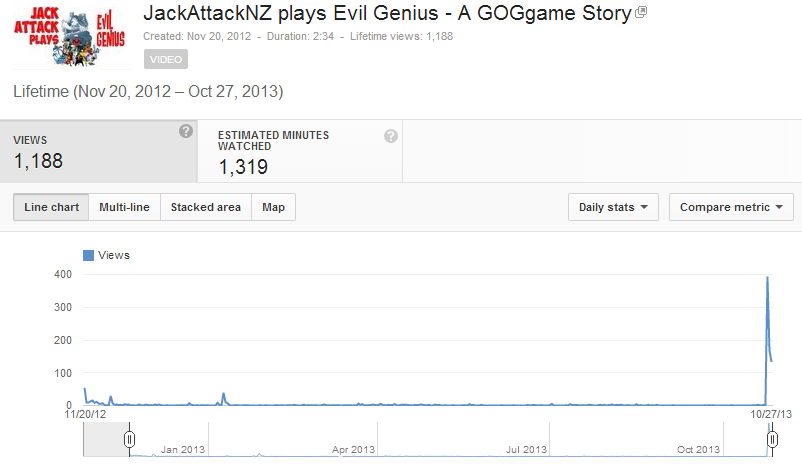Viewport: 802px width, 475px height.
Task: Open the video's external link icon
Action: coord(641,12)
